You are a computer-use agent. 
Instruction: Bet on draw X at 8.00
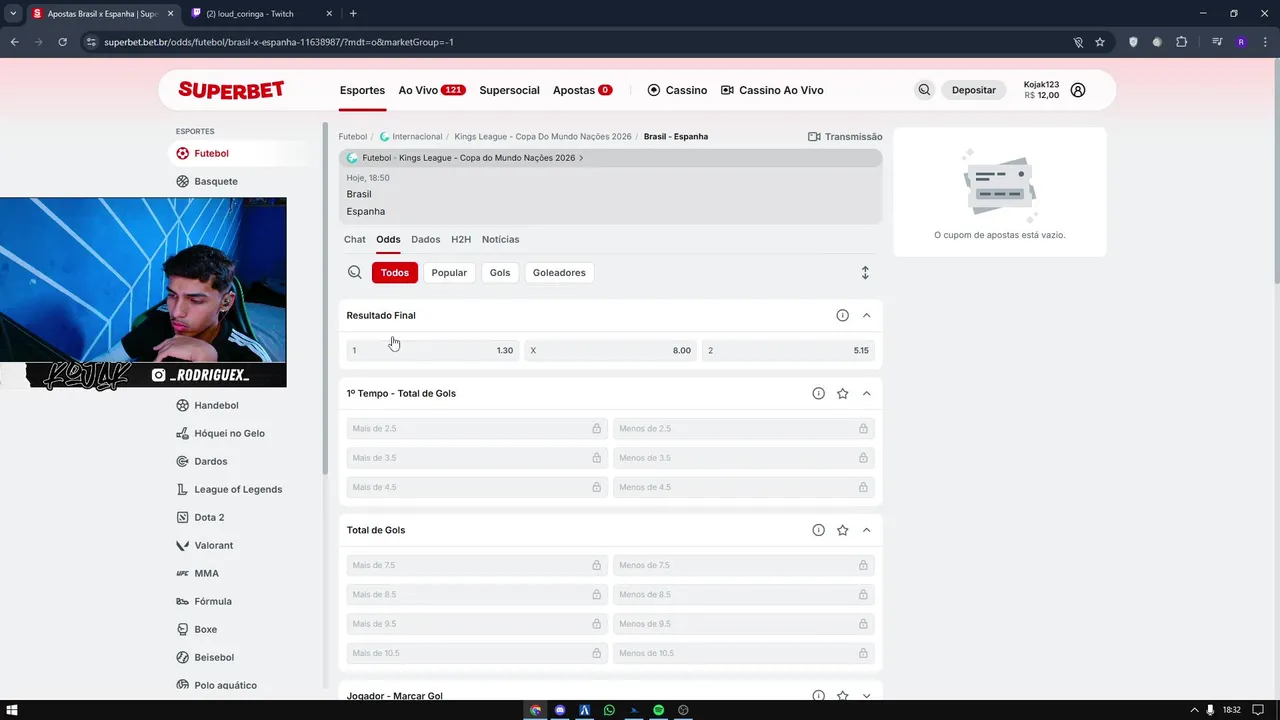pos(610,350)
